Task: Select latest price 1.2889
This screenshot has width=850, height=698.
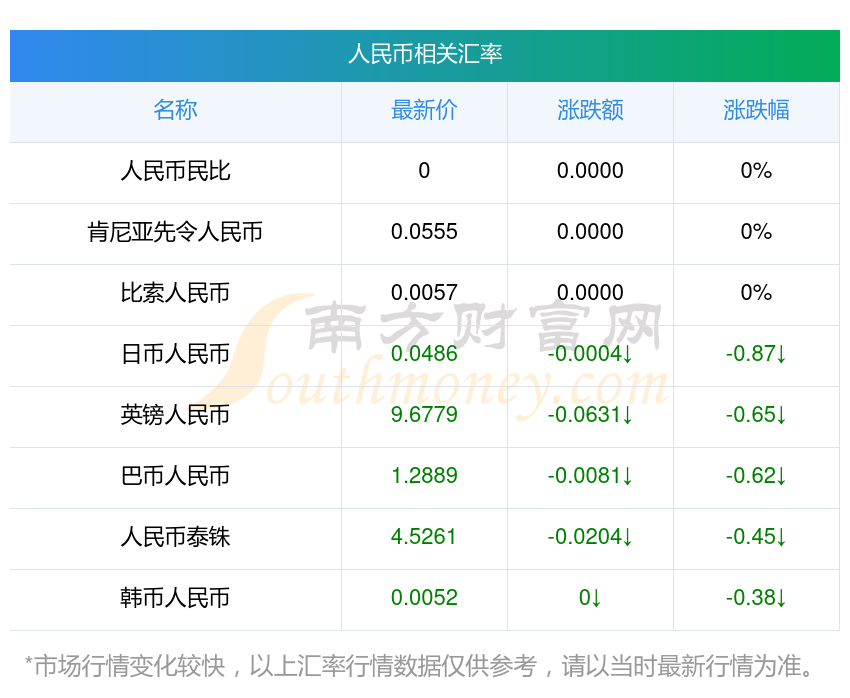Action: [x=424, y=476]
